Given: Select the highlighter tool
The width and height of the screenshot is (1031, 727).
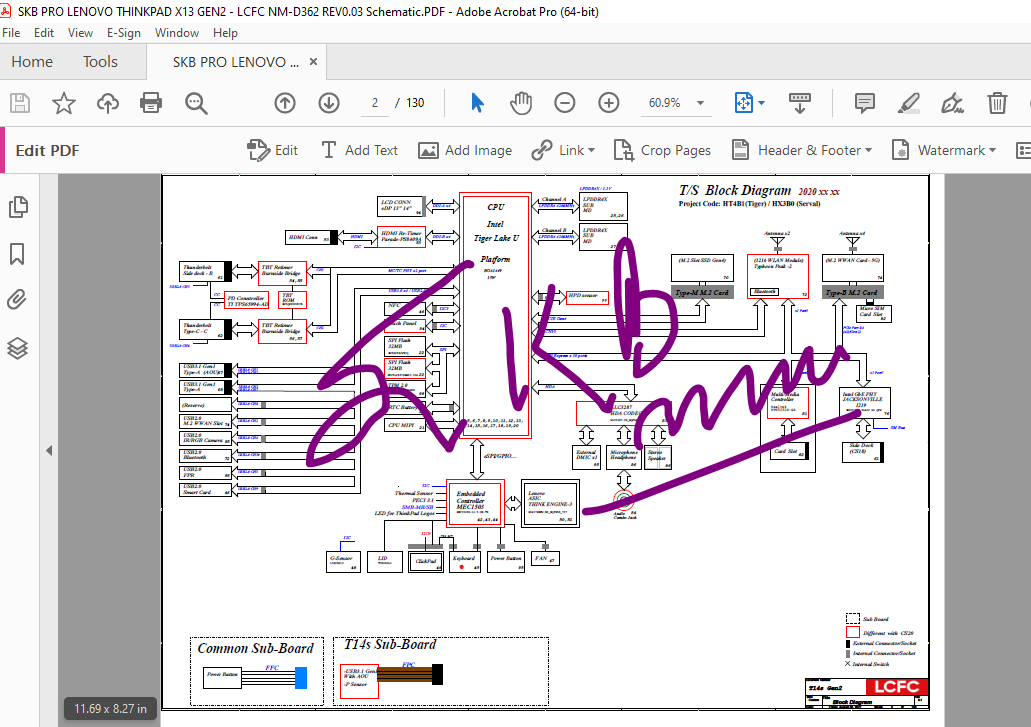Looking at the screenshot, I should pyautogui.click(x=909, y=103).
